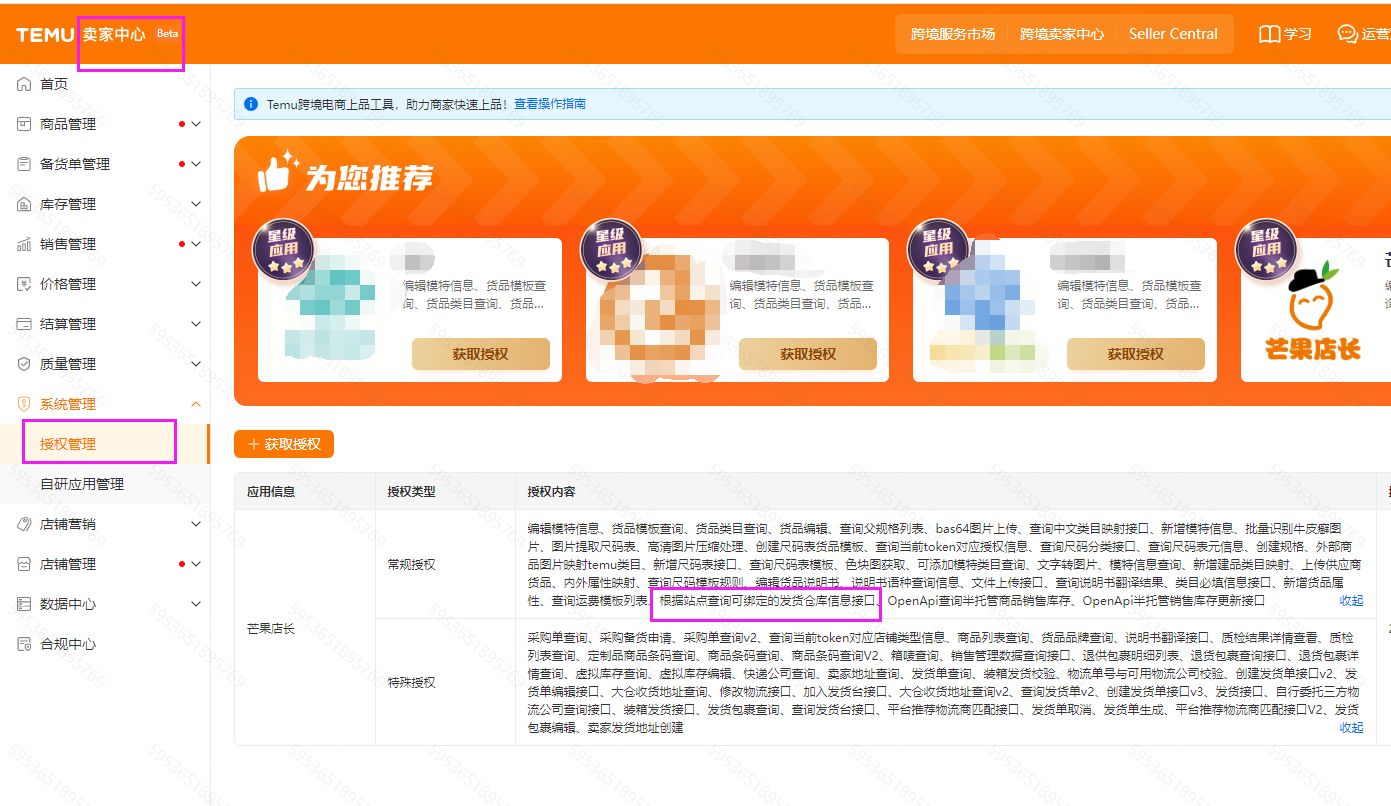
Task: Click the third star-rated app blurred thumbnail
Action: [x=989, y=305]
